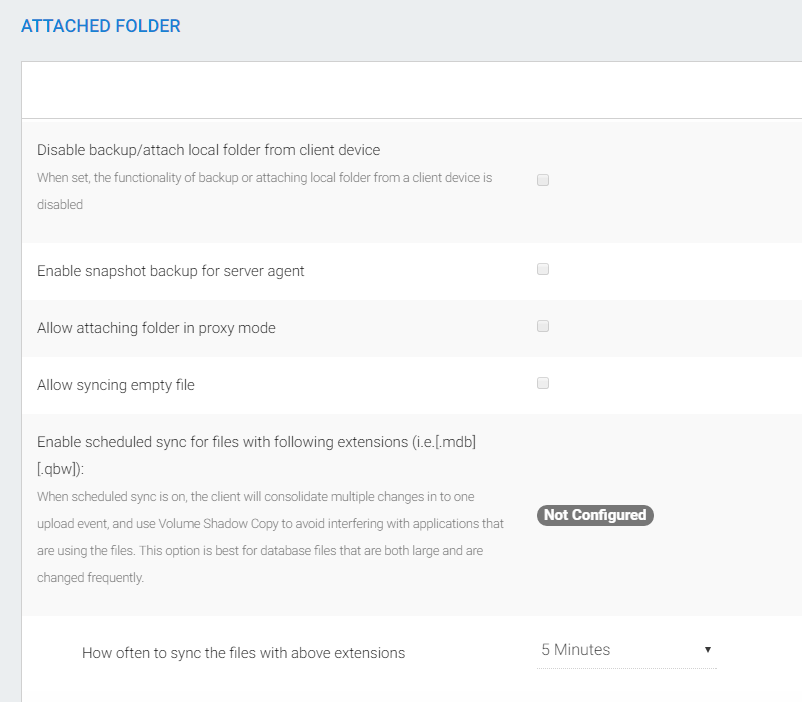Click the Enable scheduled sync extensions label
802x702 pixels.
(256, 455)
